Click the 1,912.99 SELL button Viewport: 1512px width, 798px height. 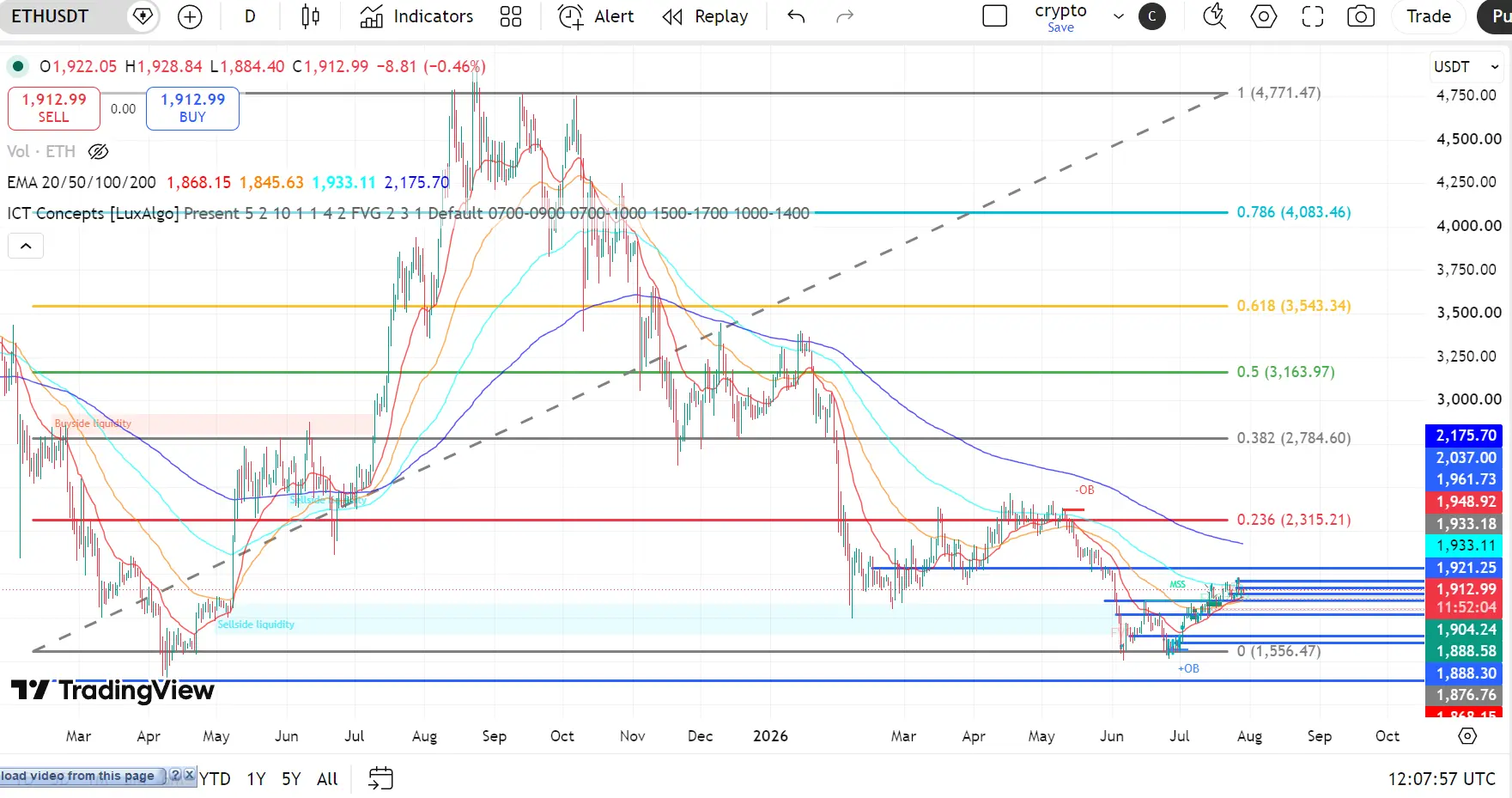(x=53, y=108)
